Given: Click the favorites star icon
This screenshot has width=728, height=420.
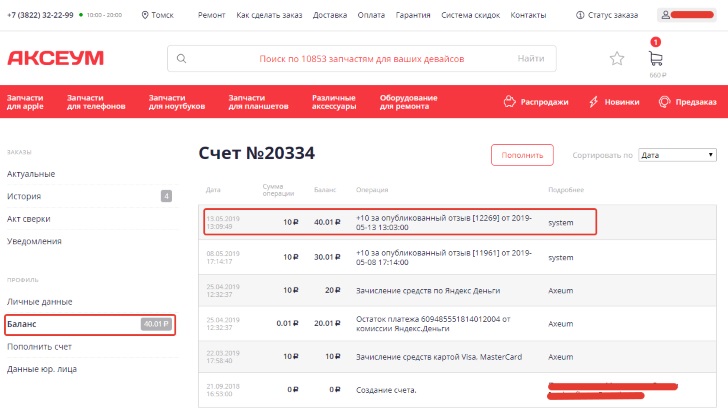Looking at the screenshot, I should point(617,59).
